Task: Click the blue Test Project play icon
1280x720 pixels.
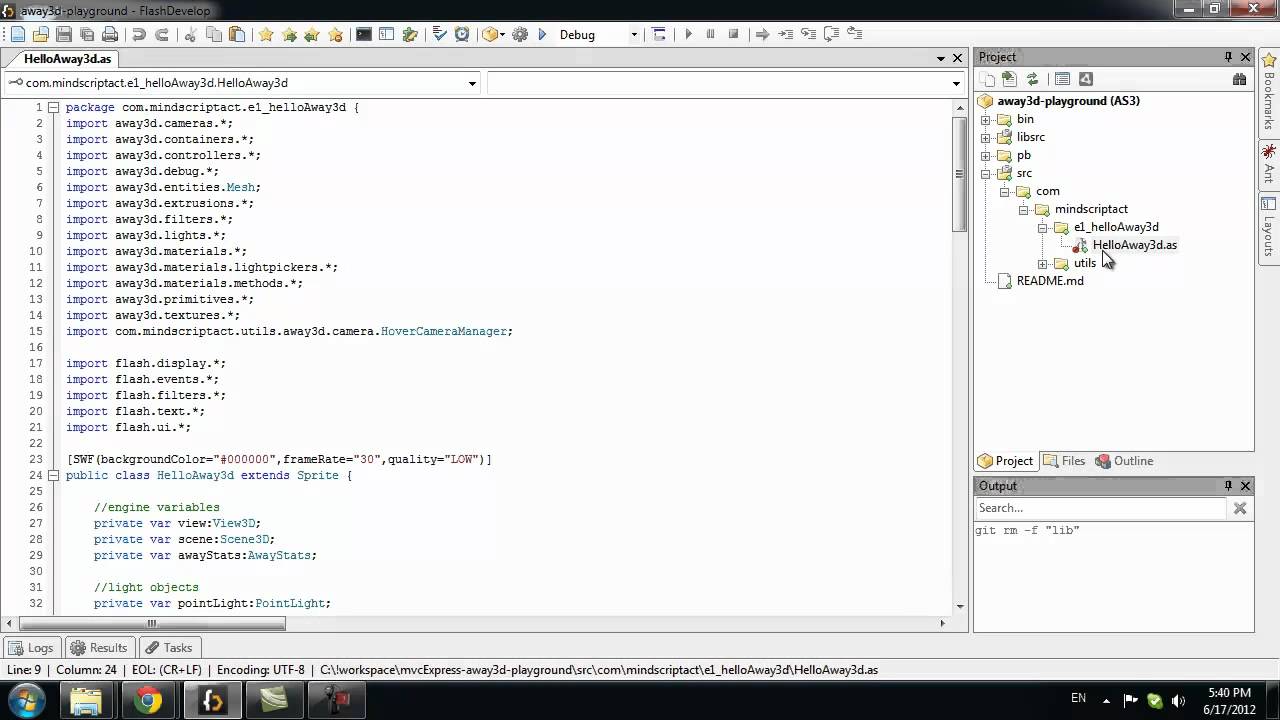Action: (x=542, y=34)
